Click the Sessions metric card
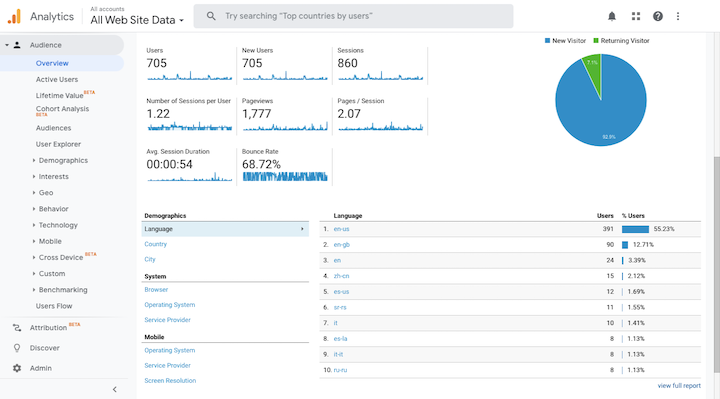 (x=380, y=65)
